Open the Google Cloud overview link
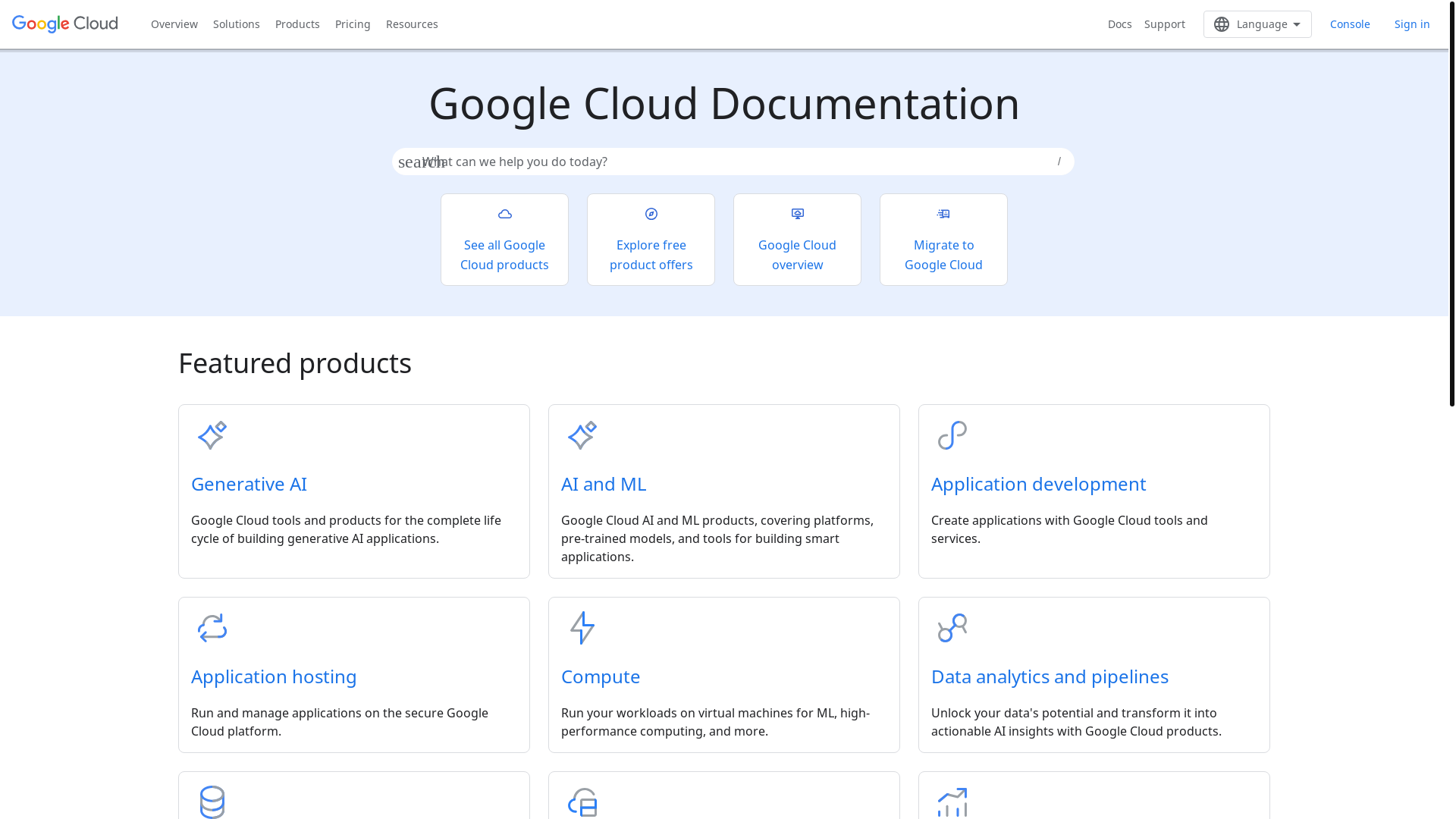The height and width of the screenshot is (819, 1456). click(x=797, y=255)
